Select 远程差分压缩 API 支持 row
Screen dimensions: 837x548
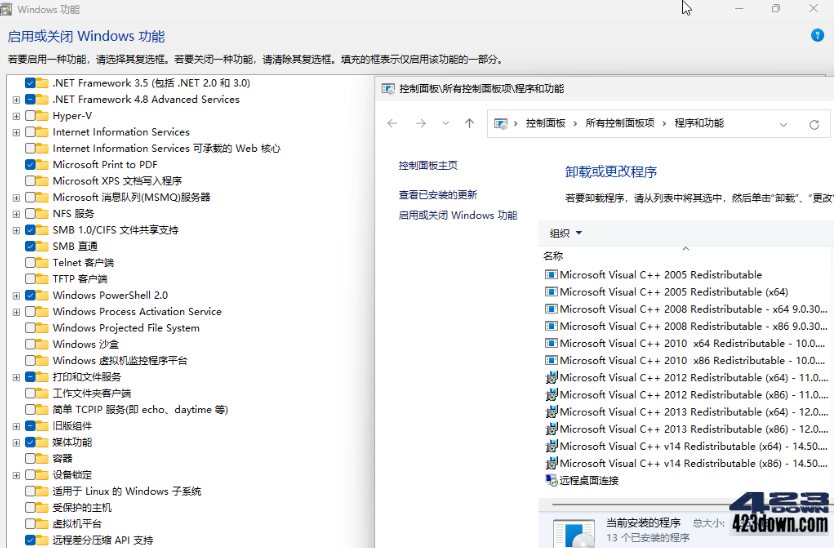coord(102,540)
